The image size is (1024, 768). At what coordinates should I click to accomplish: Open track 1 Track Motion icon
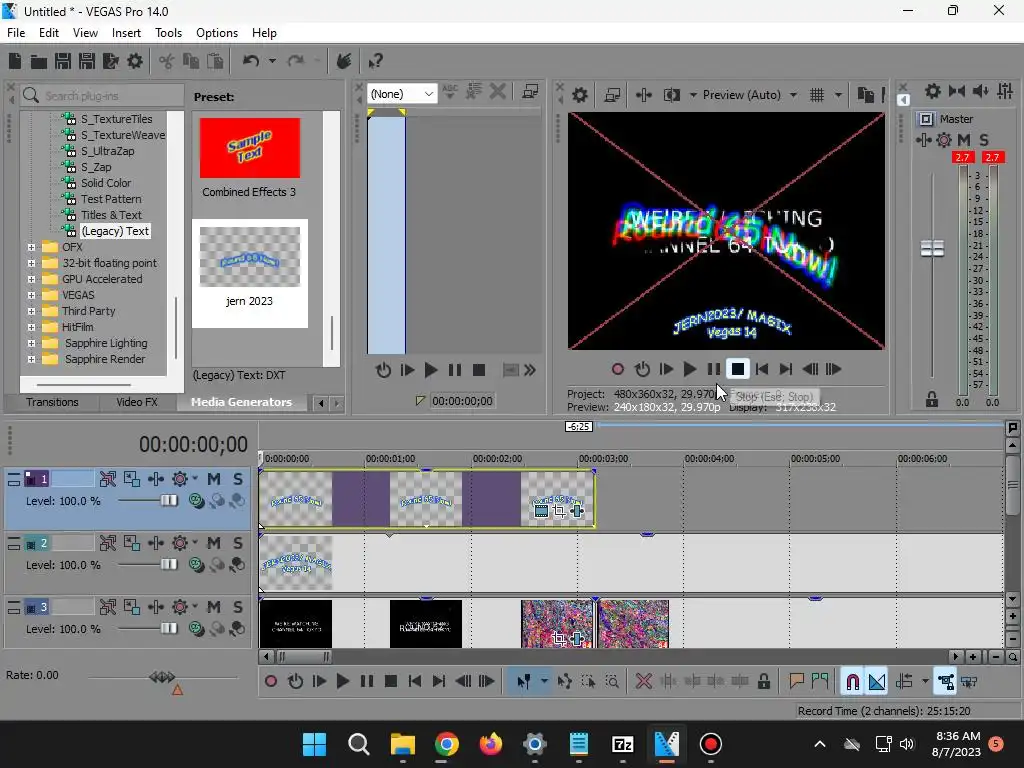[132, 479]
